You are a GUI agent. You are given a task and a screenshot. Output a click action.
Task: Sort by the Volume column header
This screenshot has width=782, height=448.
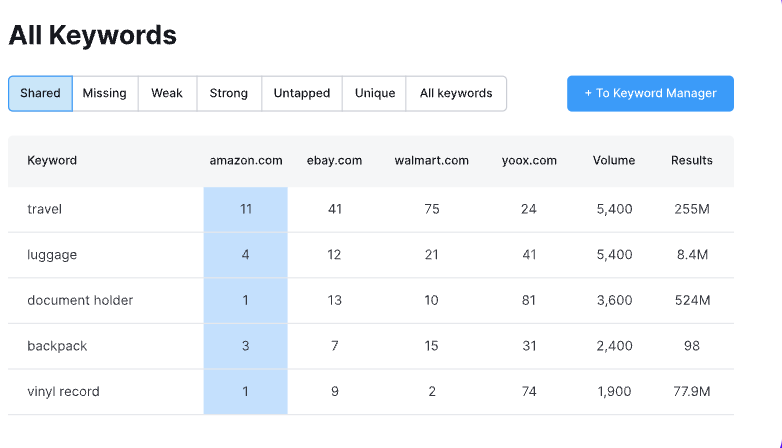[614, 161]
